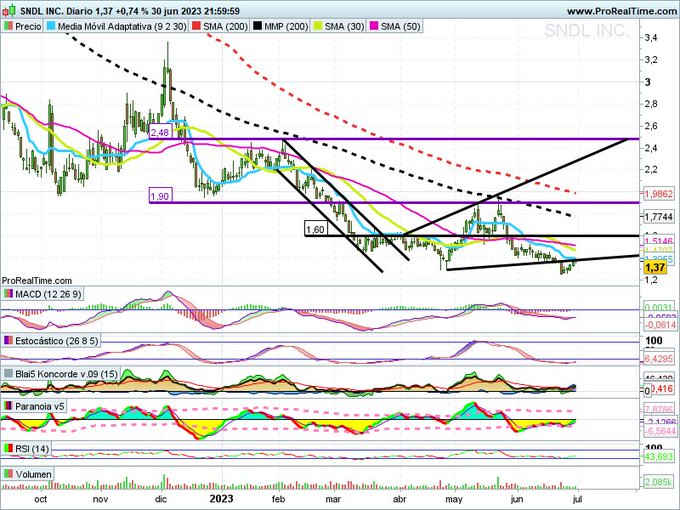This screenshot has width=680, height=510.
Task: Click the RSI (14) indicator icon
Action: (x=8, y=448)
